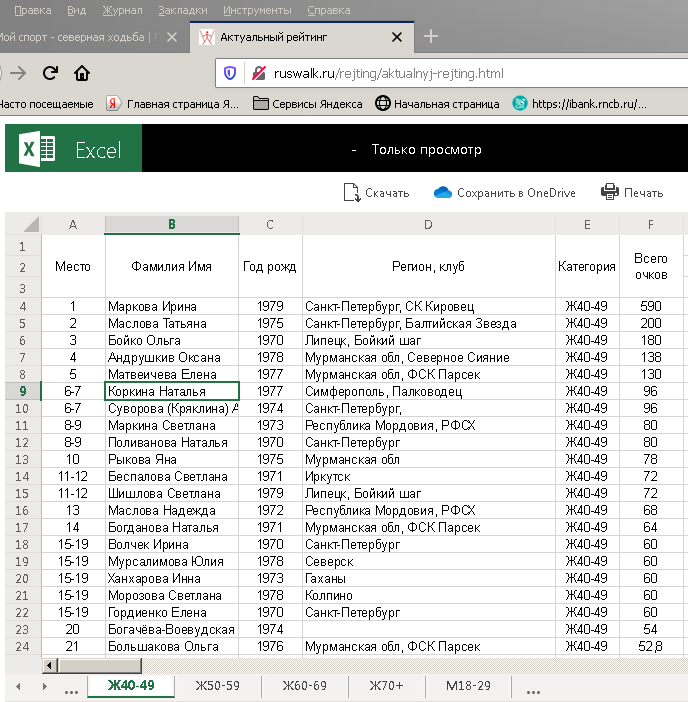
Task: Click the cell Рыкова Яна
Action: 172,460
